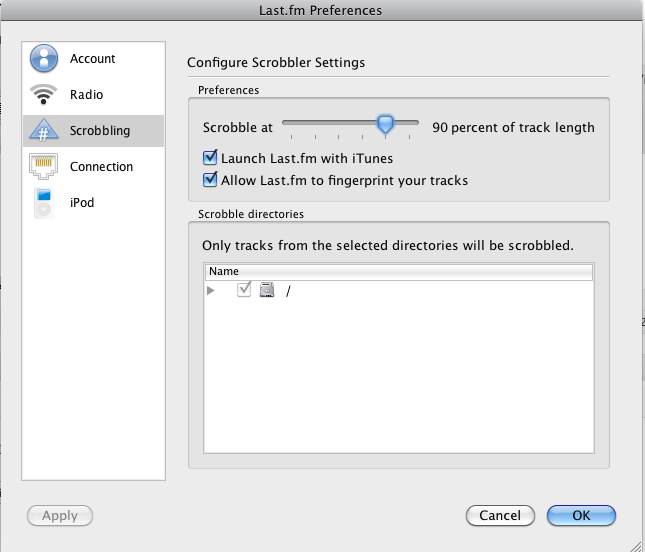Screen dimensions: 645x552
Task: Expand the root directory tree arrow
Action: [x=211, y=290]
